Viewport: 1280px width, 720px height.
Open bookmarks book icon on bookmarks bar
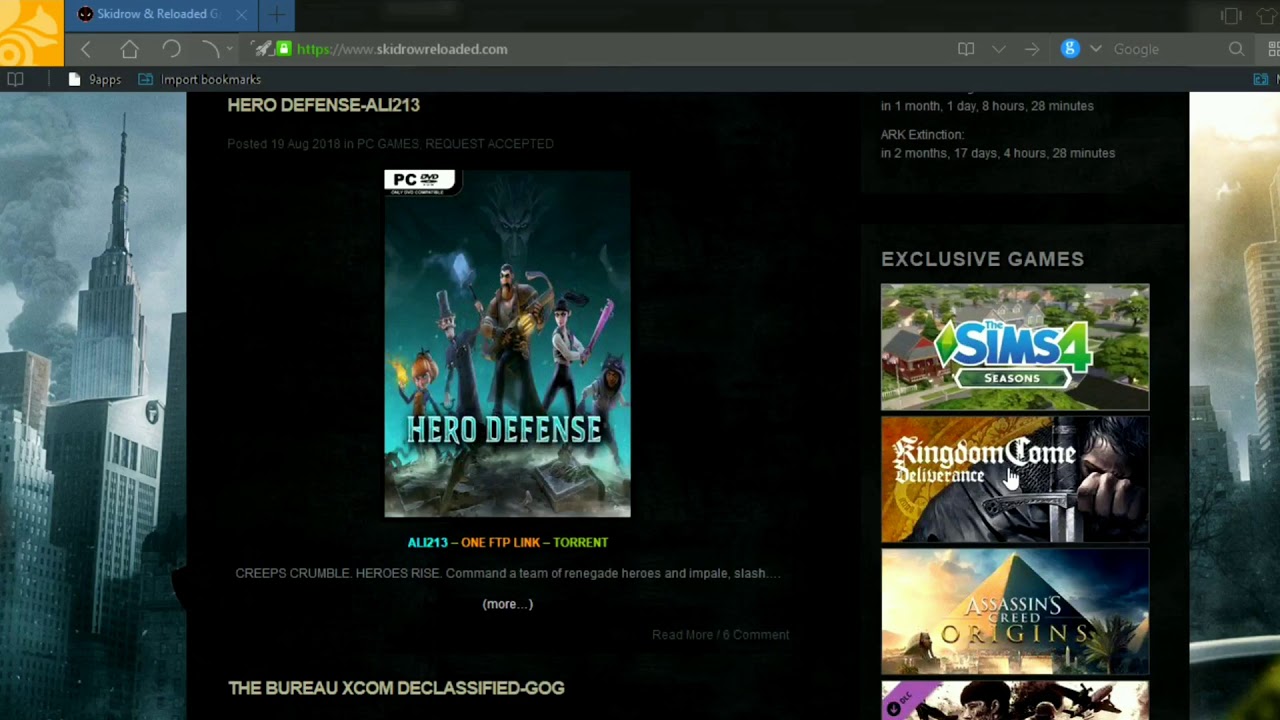click(15, 79)
